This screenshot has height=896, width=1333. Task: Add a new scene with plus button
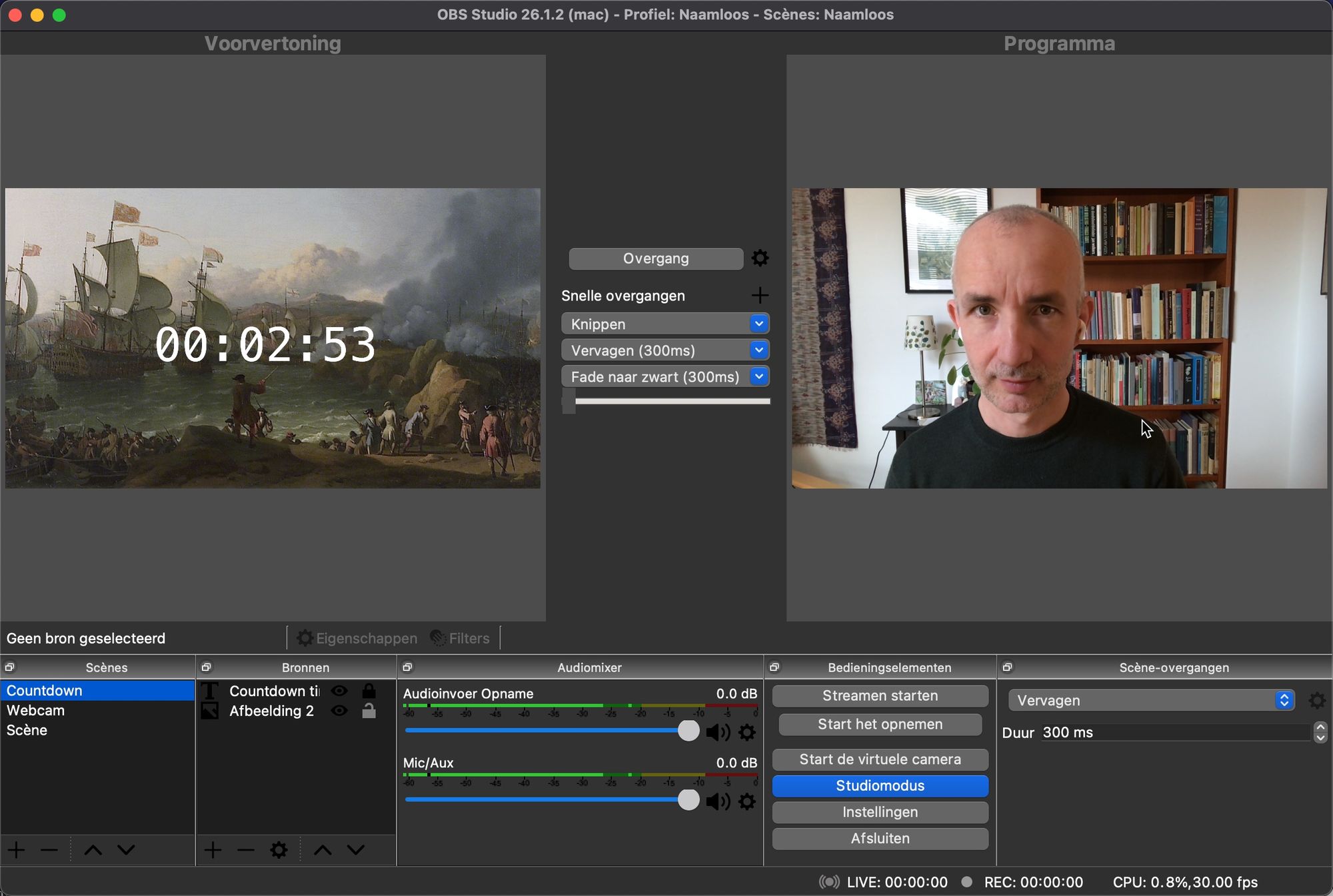coord(16,850)
